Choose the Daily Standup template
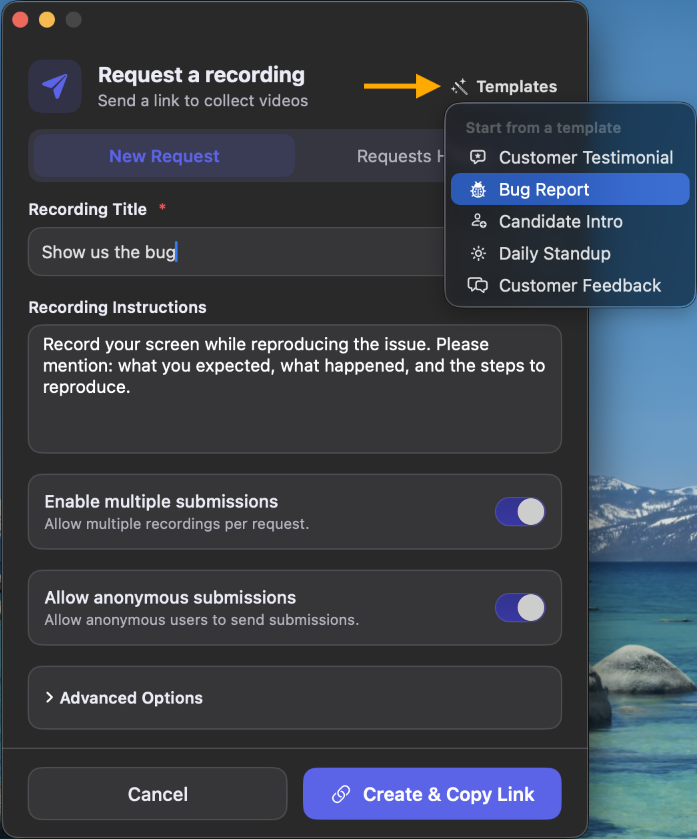 click(570, 254)
